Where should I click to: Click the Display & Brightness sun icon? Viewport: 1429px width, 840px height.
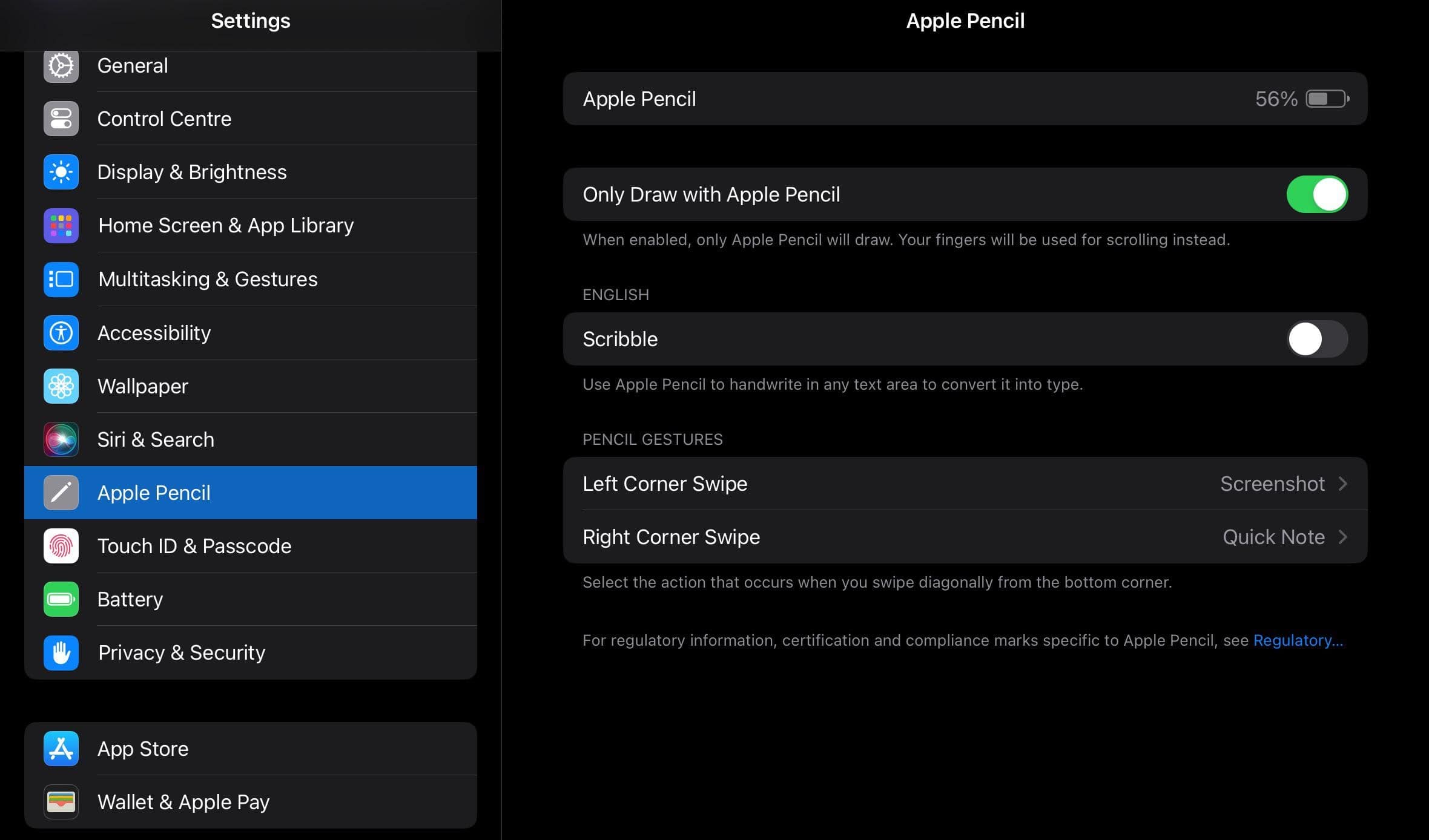(61, 172)
